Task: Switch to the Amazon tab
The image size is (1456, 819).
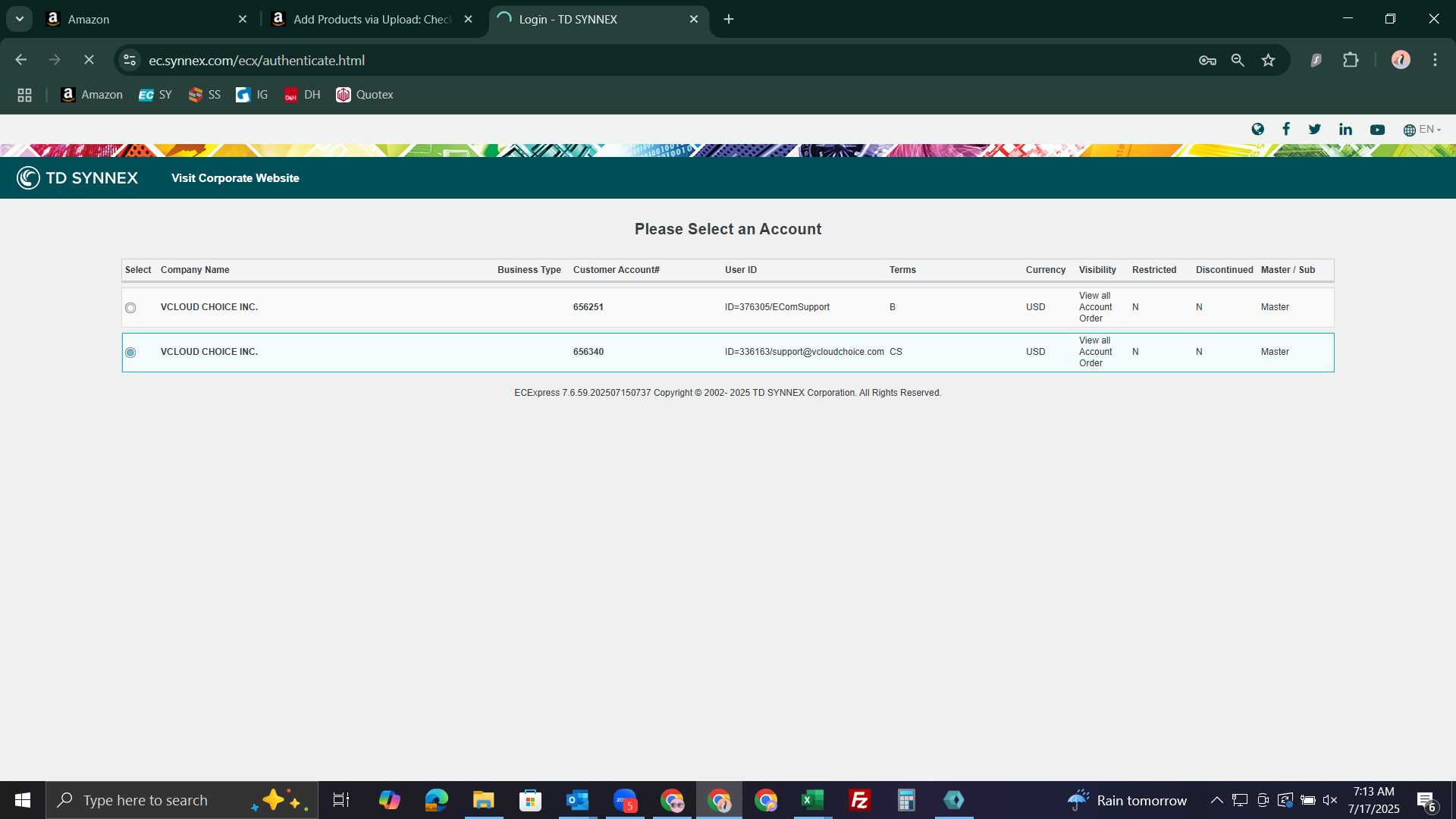Action: (x=146, y=20)
